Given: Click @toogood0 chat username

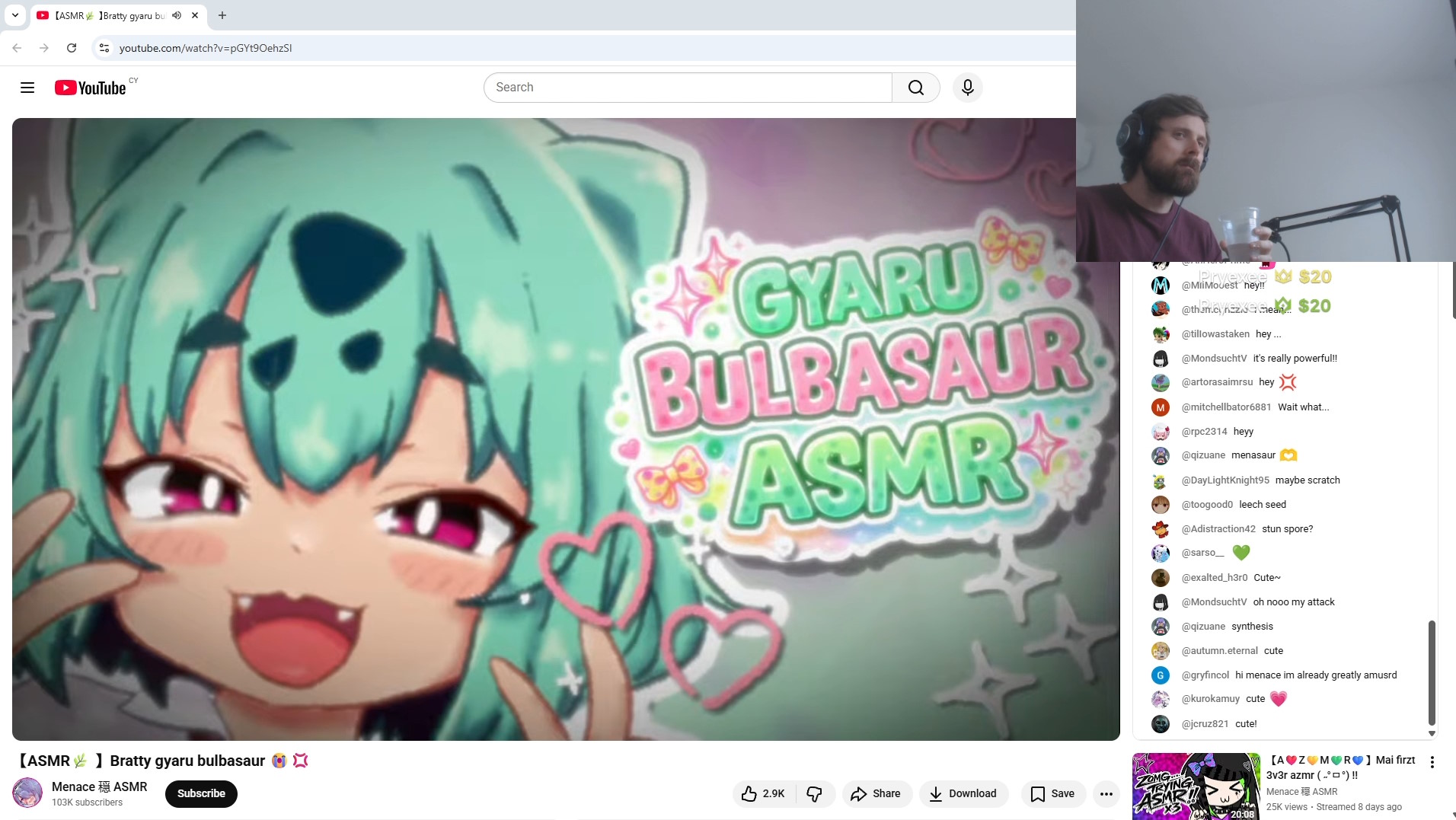Looking at the screenshot, I should click(x=1207, y=505).
